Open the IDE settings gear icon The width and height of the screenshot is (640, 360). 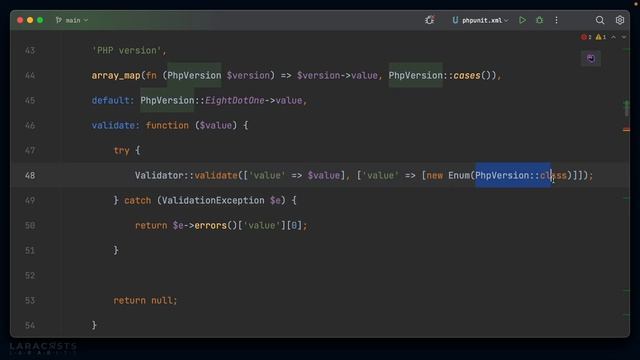tap(620, 20)
